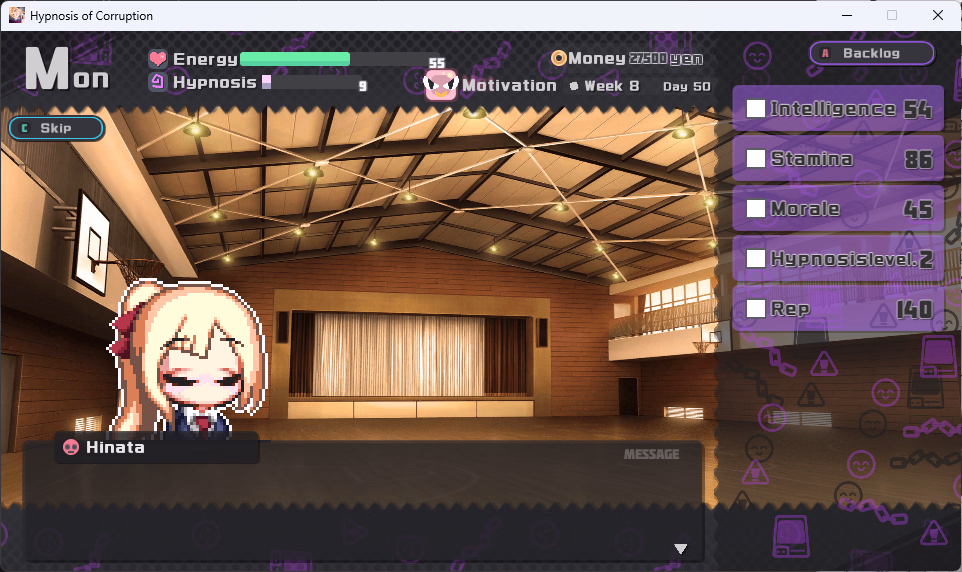Click the money amount '27500 yen'
962x572 pixels.
(x=666, y=59)
